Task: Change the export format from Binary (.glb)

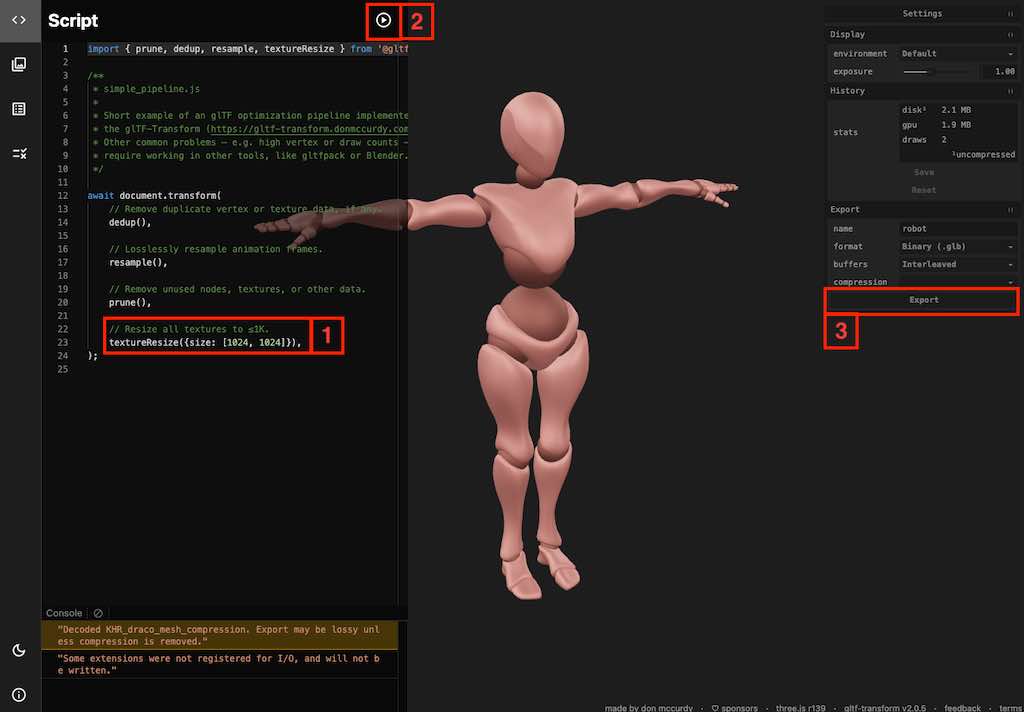Action: [958, 246]
